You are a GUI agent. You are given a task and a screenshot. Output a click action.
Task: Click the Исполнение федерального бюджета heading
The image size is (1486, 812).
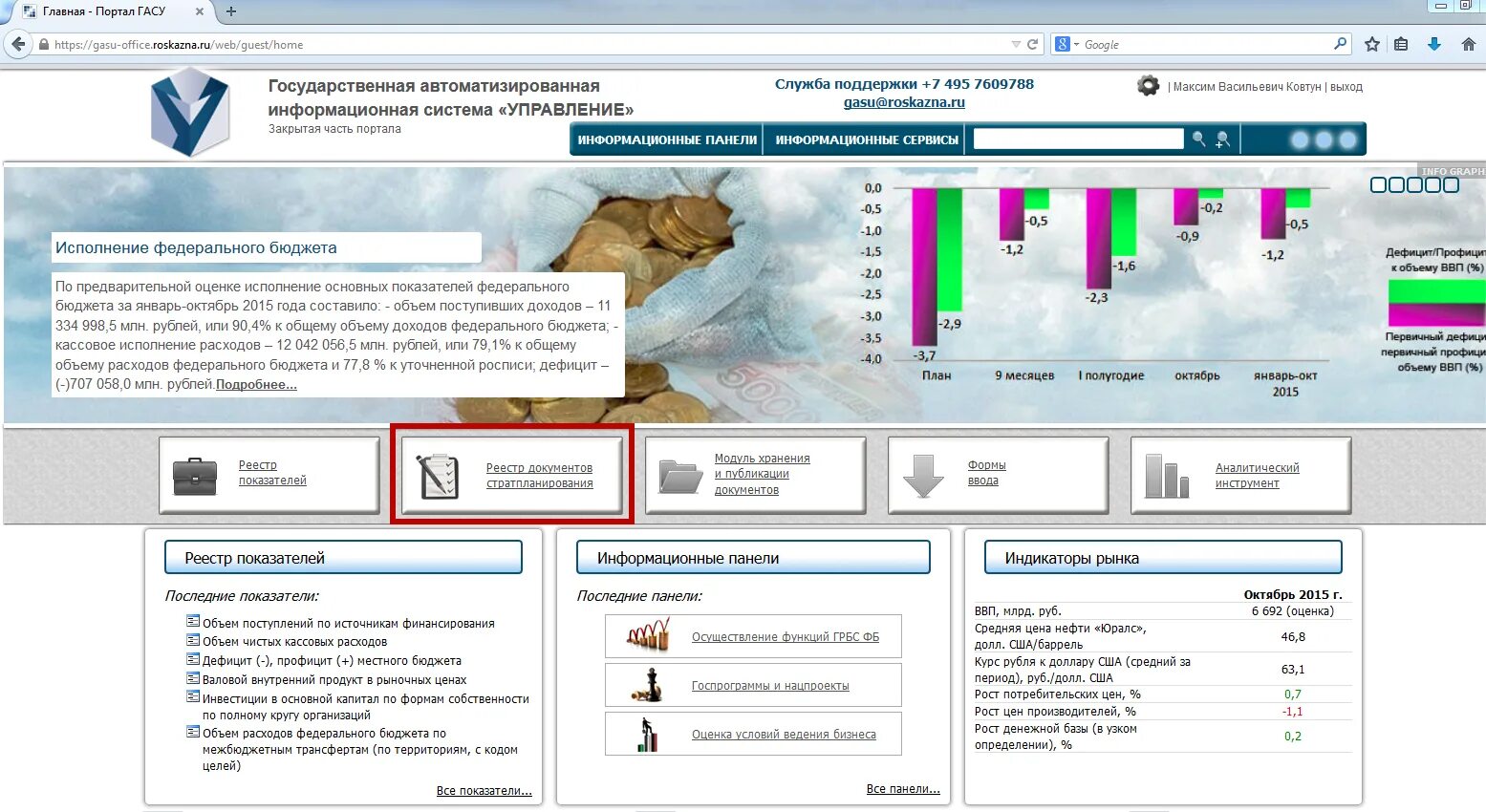196,247
